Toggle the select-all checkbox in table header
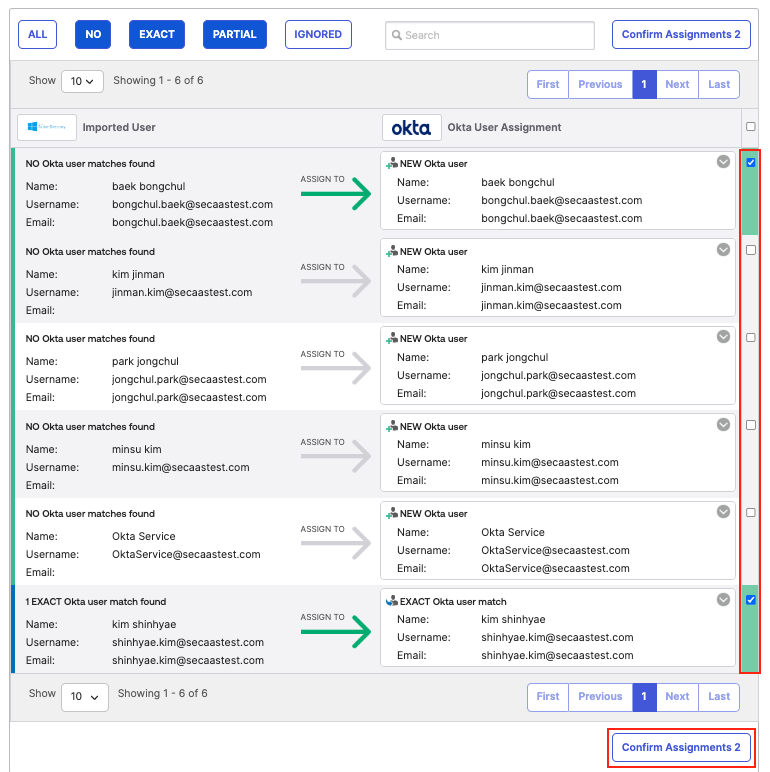 [751, 127]
